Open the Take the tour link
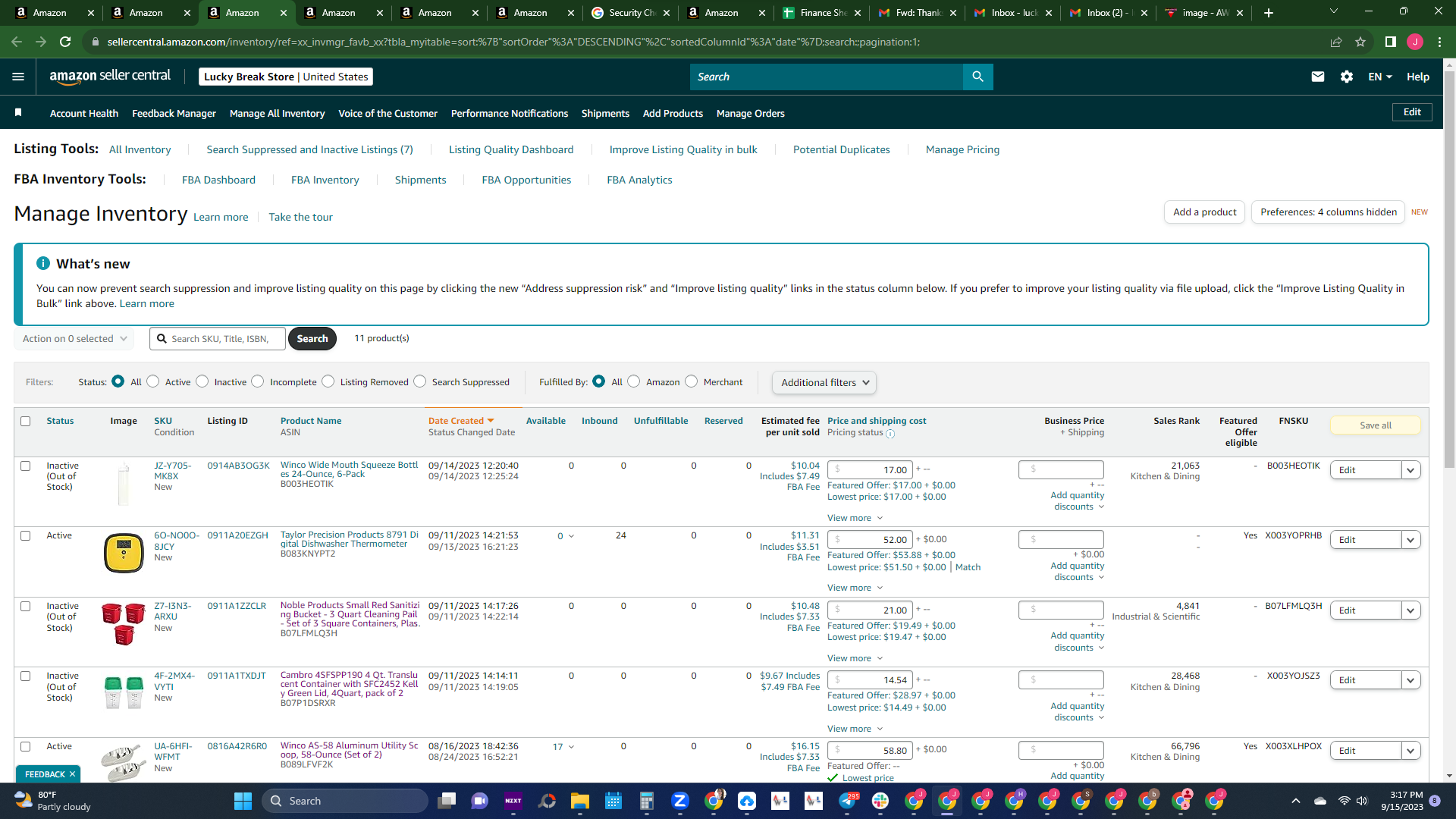The image size is (1456, 819). click(x=300, y=217)
